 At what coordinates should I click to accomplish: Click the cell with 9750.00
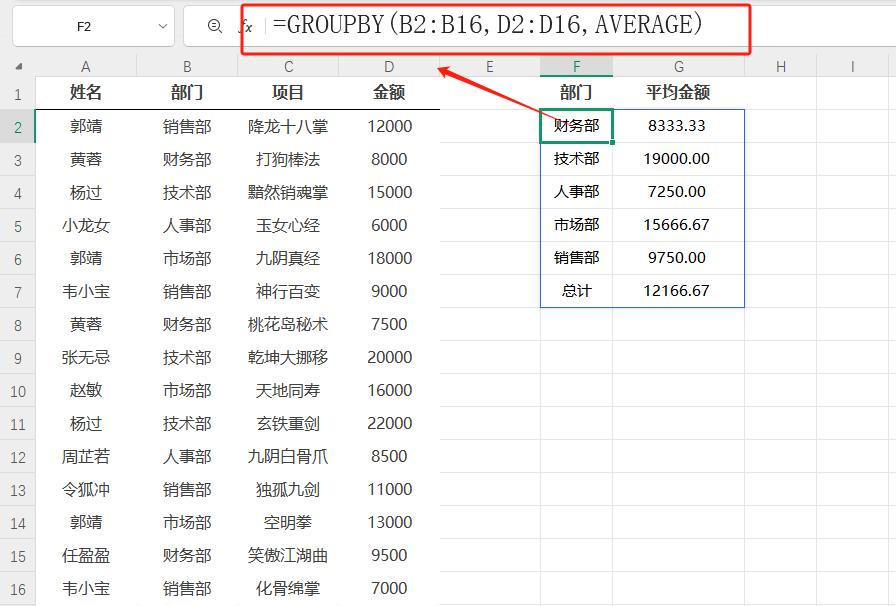[678, 258]
